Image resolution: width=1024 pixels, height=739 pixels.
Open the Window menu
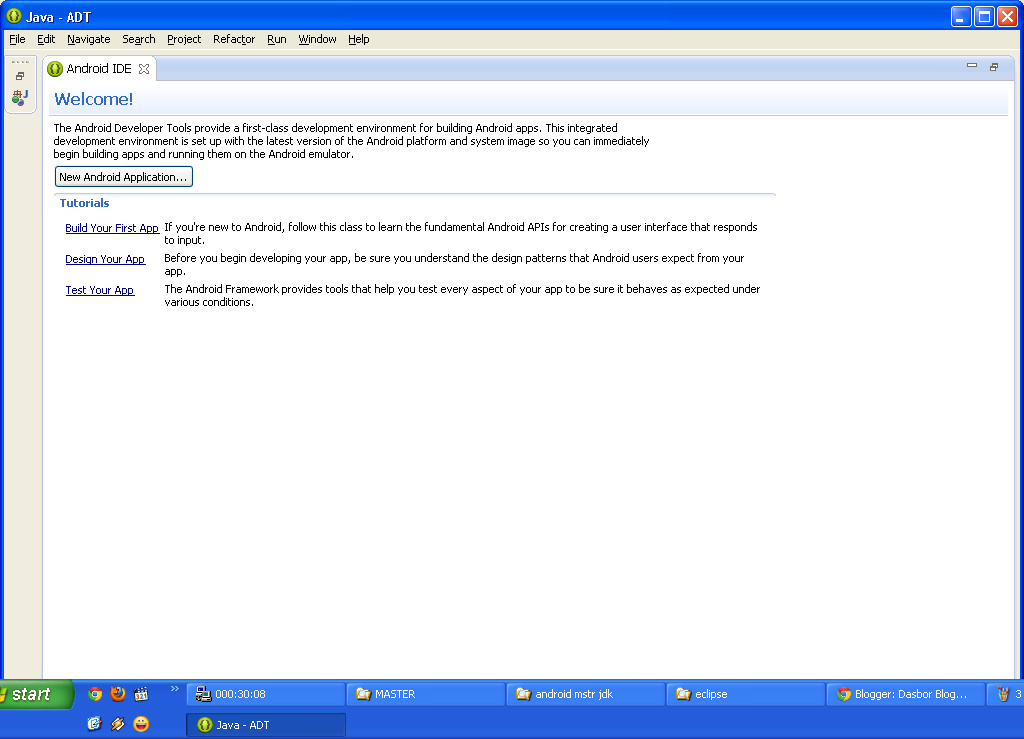click(x=317, y=39)
